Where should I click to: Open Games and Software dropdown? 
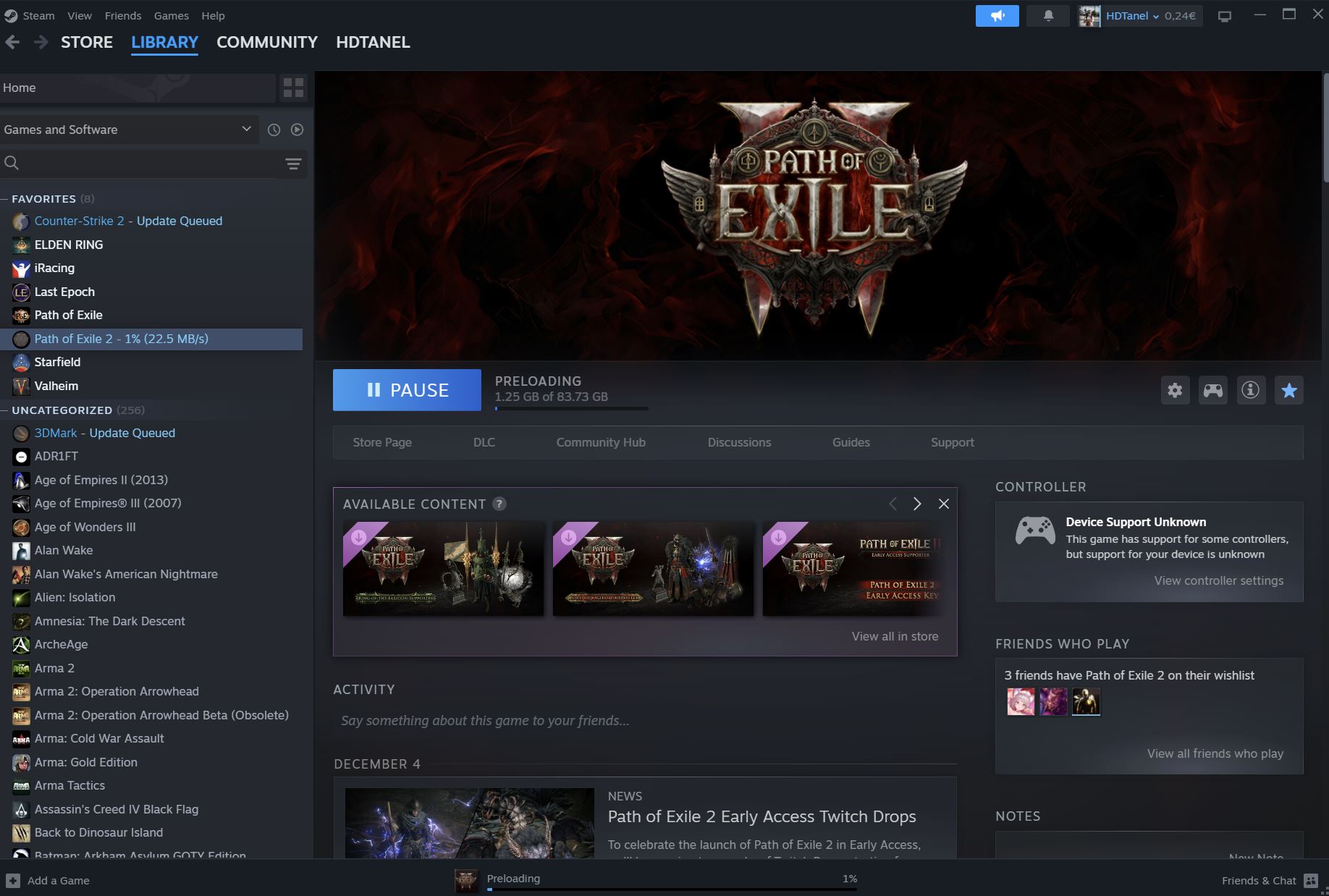129,130
